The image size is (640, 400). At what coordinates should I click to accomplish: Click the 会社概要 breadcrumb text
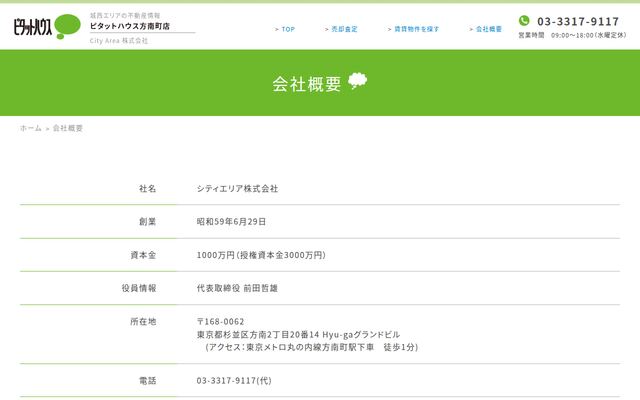click(x=68, y=128)
